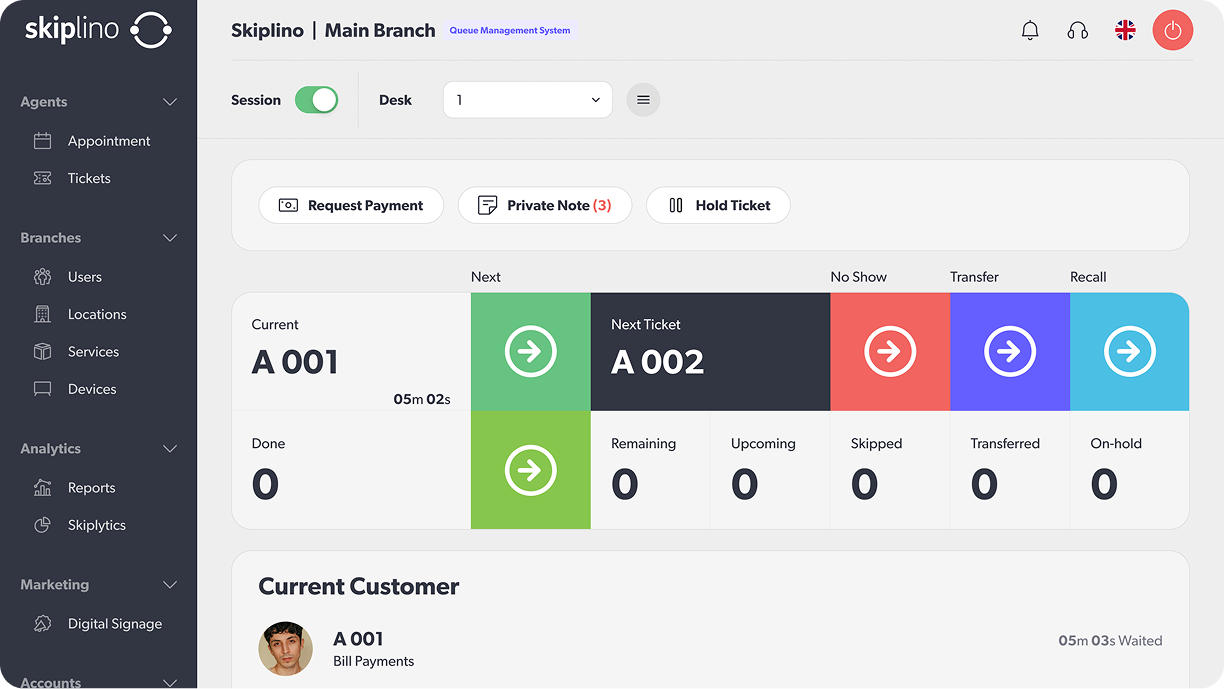Collapse the Branches section chevron
1224x689 pixels.
[170, 238]
